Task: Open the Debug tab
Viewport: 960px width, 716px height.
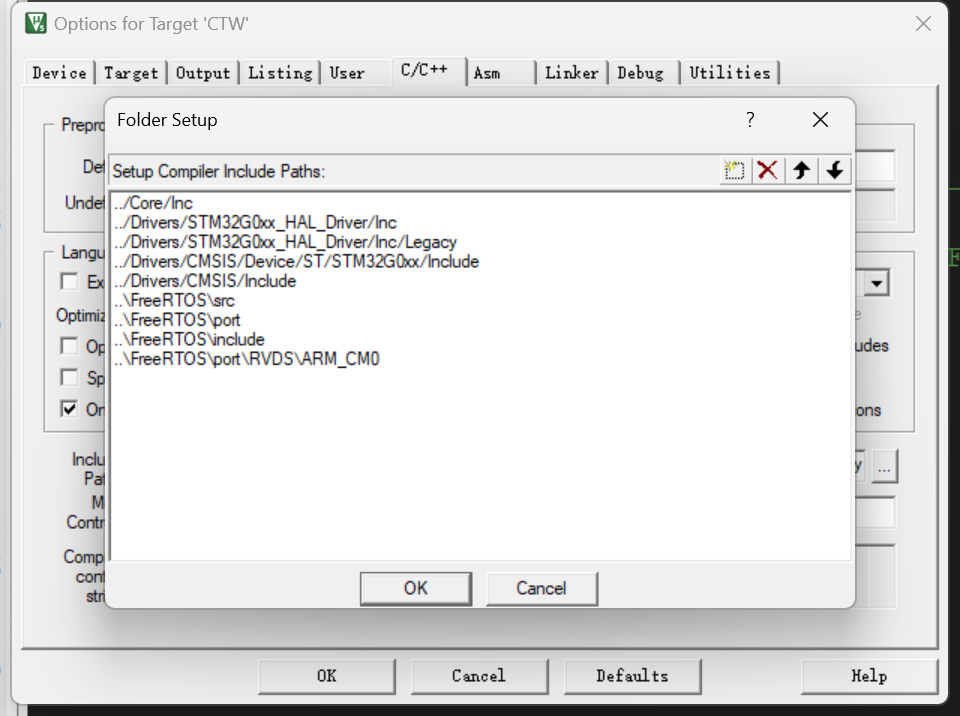Action: pyautogui.click(x=640, y=73)
